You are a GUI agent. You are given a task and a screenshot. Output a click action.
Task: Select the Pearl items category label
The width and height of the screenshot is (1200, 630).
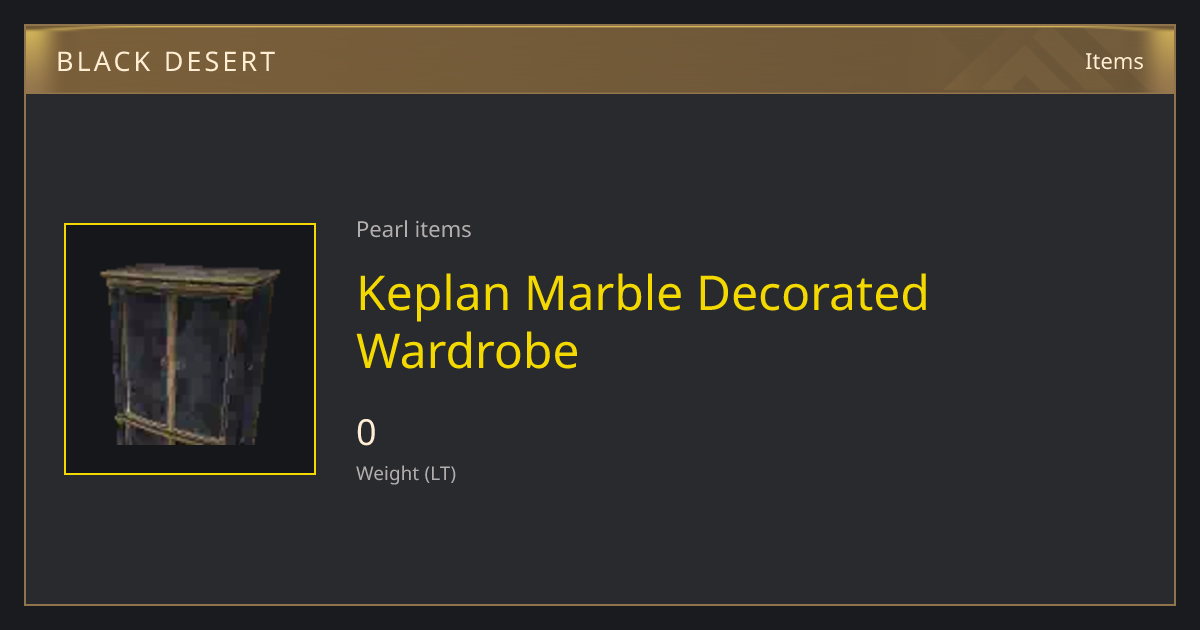coord(414,229)
